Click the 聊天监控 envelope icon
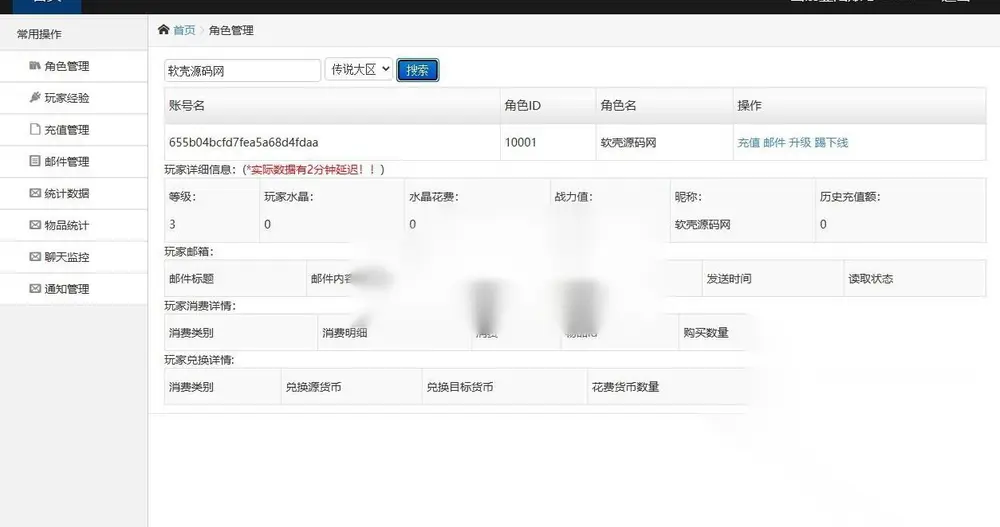 [35, 256]
